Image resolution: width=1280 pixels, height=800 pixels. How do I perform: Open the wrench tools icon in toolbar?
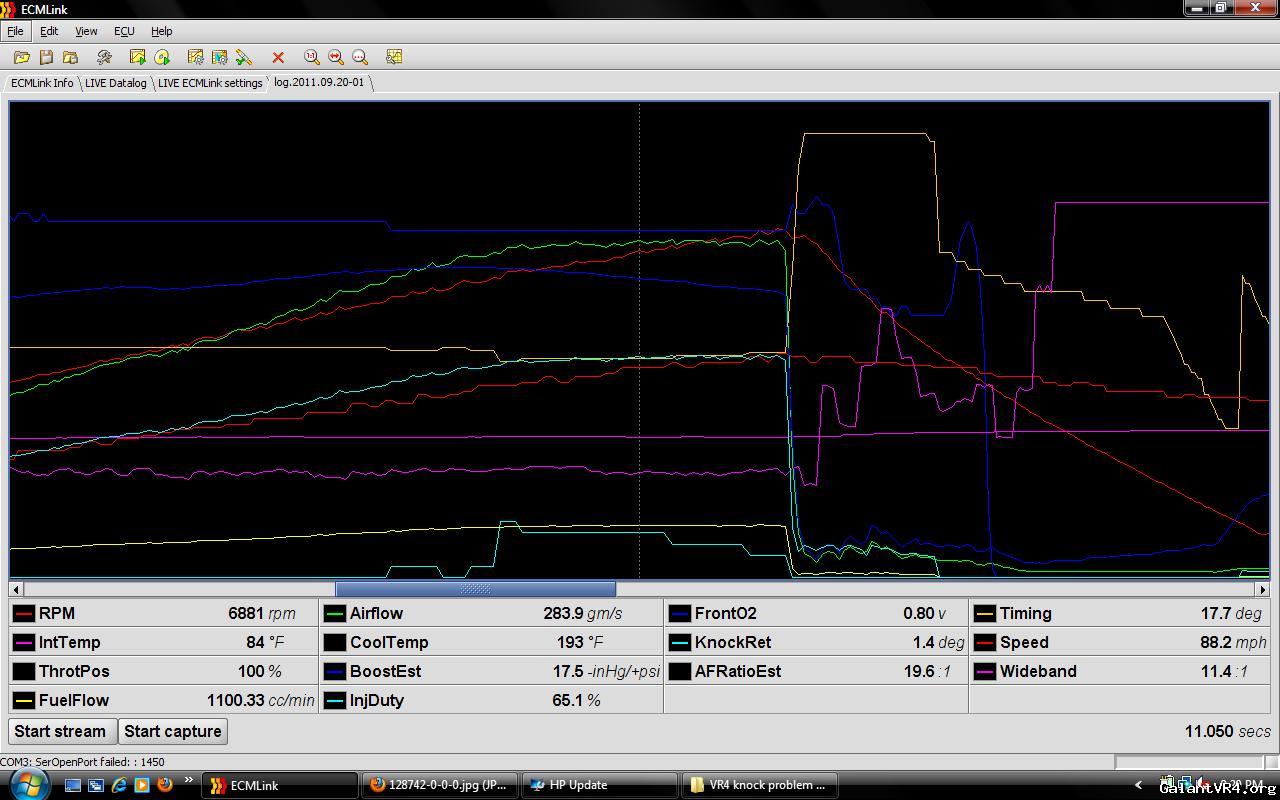tap(104, 58)
